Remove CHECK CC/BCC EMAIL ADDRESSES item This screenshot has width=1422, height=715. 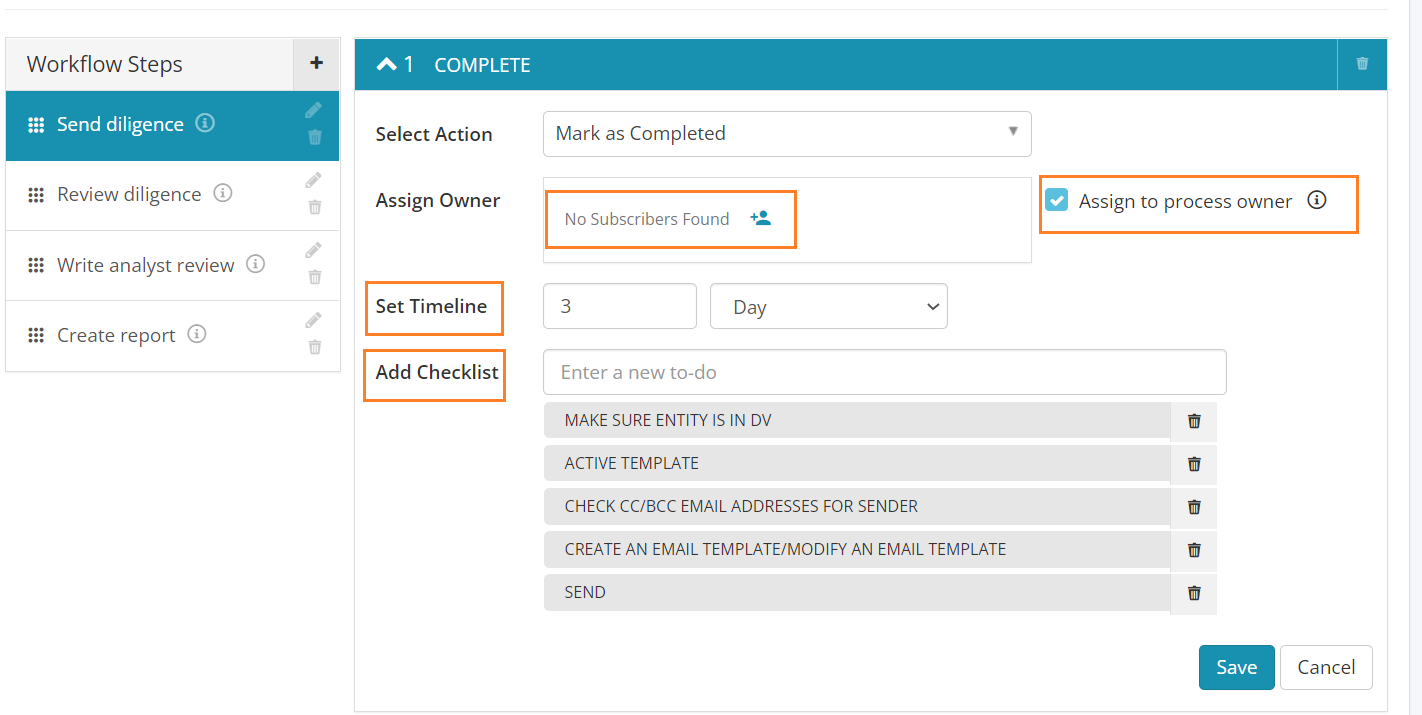[1194, 507]
